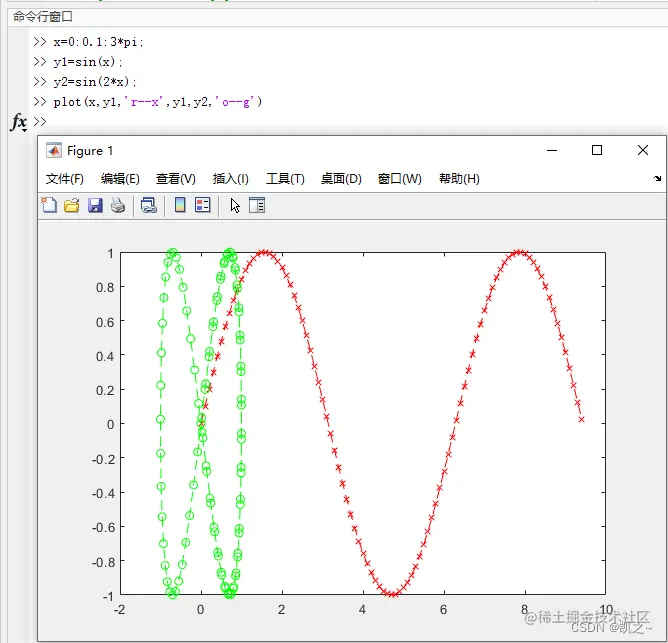Open the 桌面(D) menu
Image resolution: width=668 pixels, height=643 pixels.
341,179
